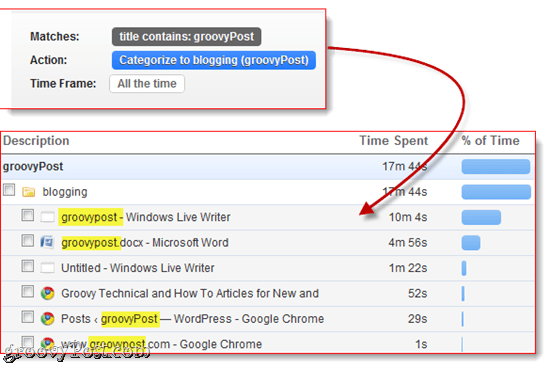Viewport: 550px width, 368px height.
Task: Click the 'Matches:' label
Action: click(55, 36)
